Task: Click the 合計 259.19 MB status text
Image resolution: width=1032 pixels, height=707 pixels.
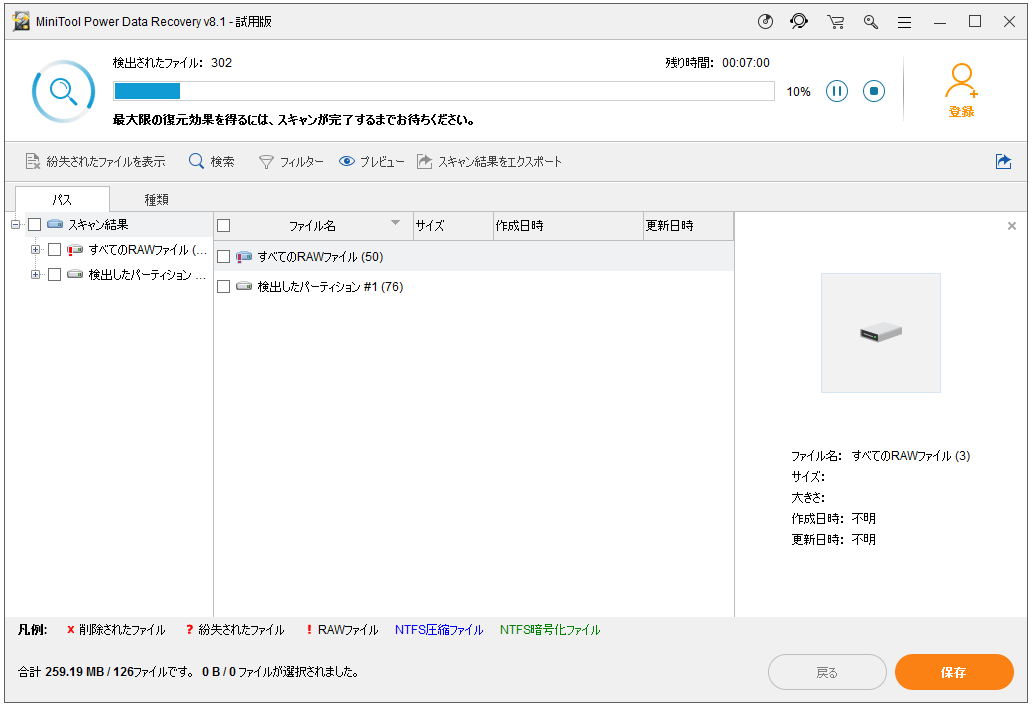Action: coord(188,672)
